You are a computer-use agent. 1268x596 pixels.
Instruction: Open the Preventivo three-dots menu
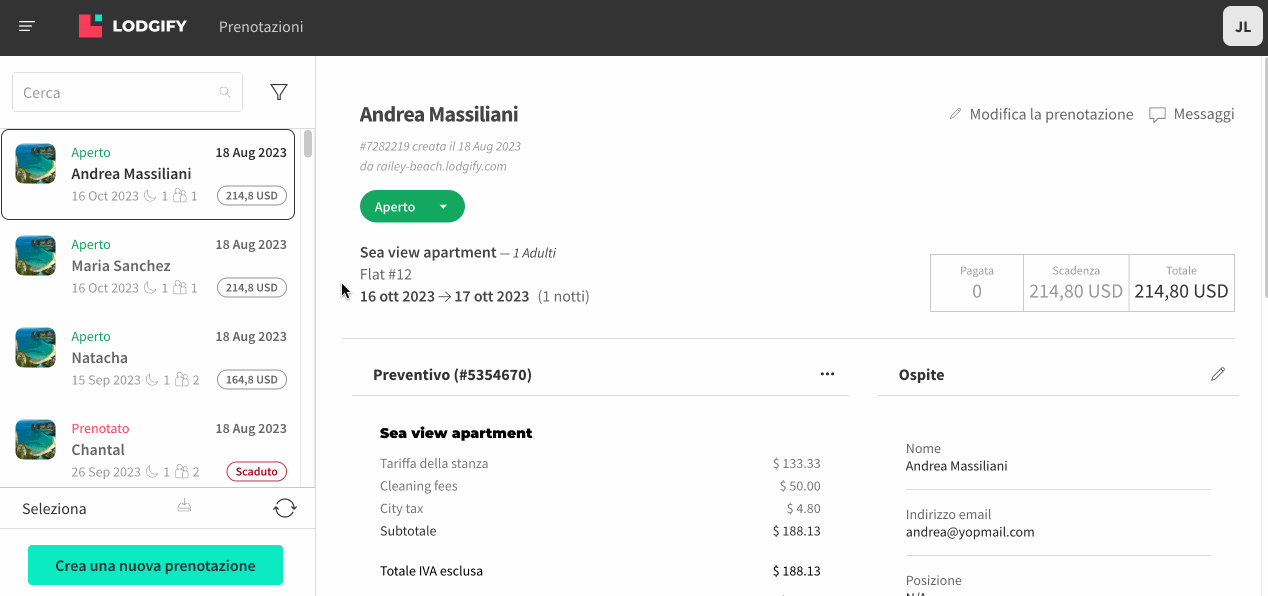(827, 374)
